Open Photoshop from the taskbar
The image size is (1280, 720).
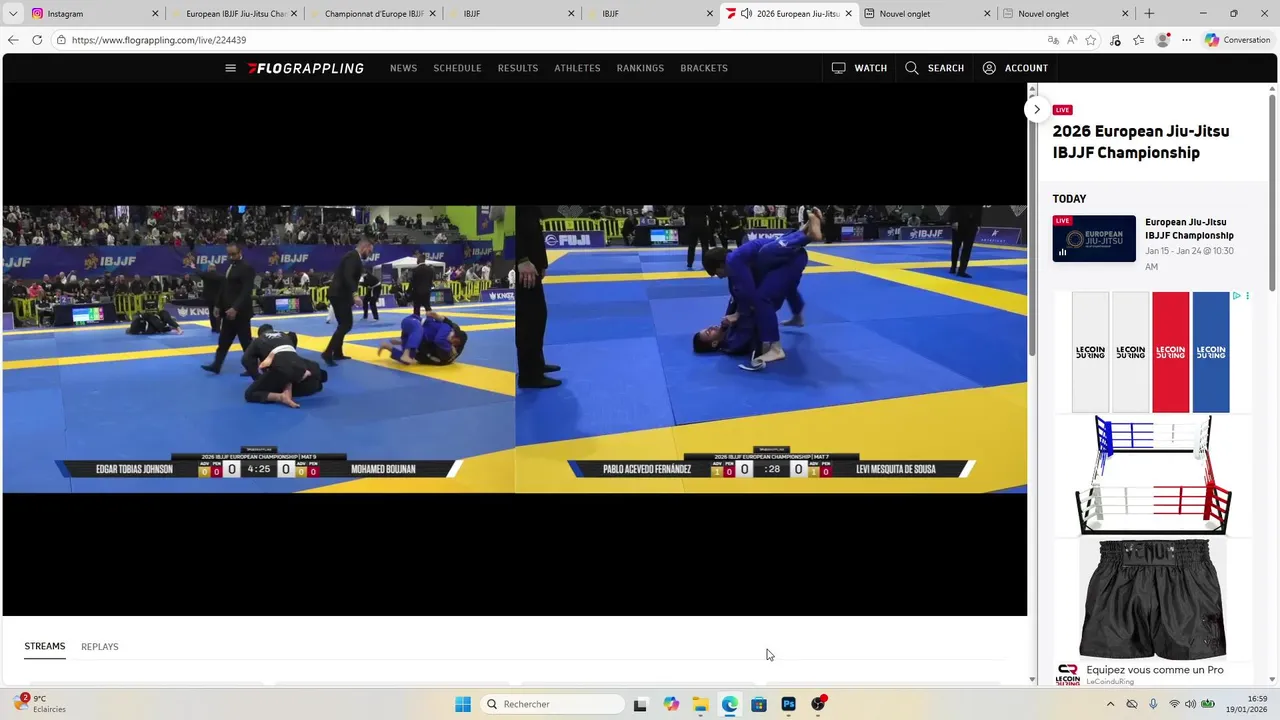788,704
